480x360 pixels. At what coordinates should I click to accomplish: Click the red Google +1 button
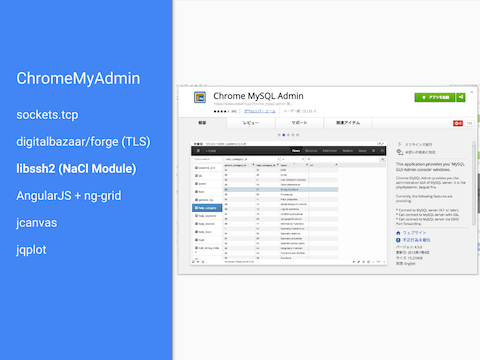(458, 123)
